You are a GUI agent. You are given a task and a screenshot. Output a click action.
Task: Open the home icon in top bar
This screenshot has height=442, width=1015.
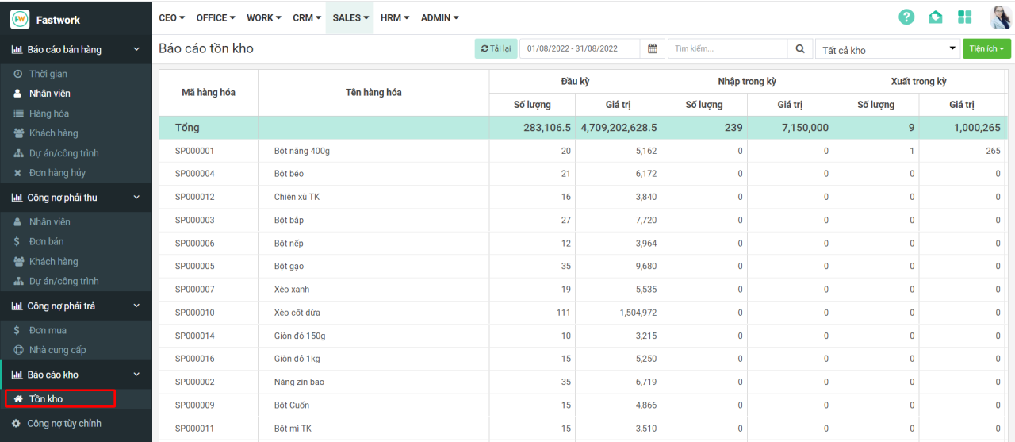tap(935, 18)
